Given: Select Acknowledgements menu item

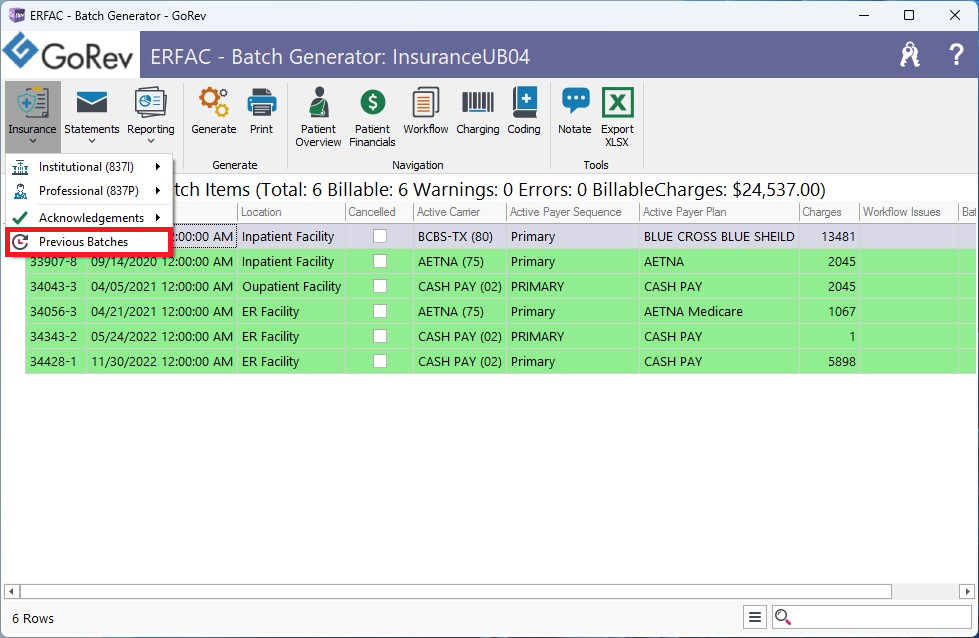Looking at the screenshot, I should click(x=89, y=217).
